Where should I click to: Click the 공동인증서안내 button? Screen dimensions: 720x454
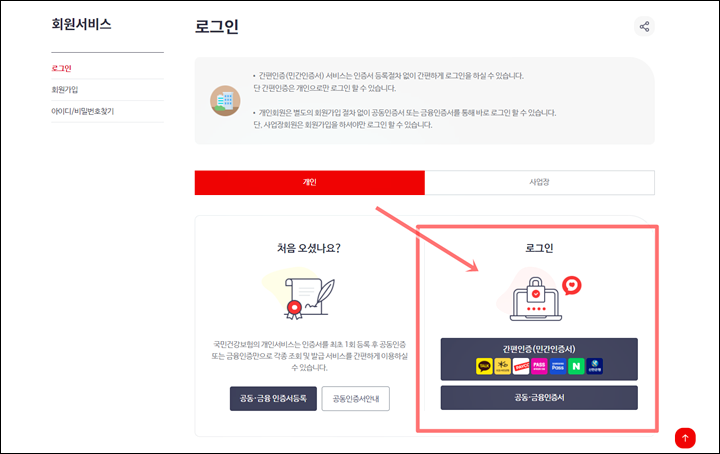(x=356, y=398)
